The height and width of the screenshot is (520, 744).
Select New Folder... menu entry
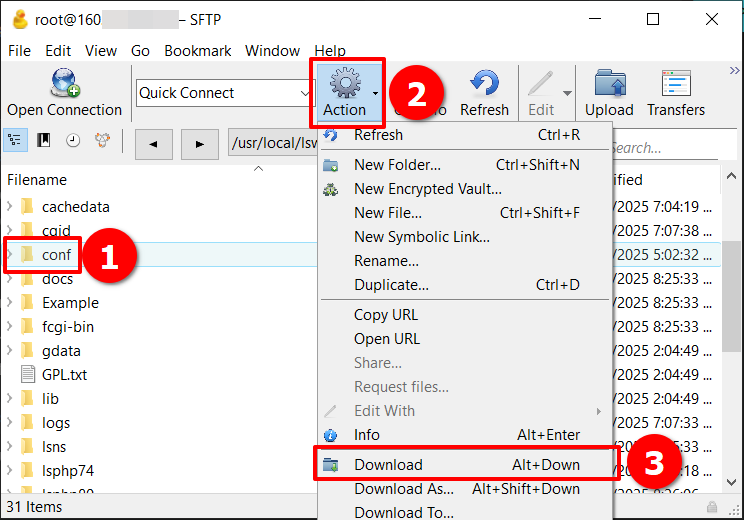click(x=397, y=165)
